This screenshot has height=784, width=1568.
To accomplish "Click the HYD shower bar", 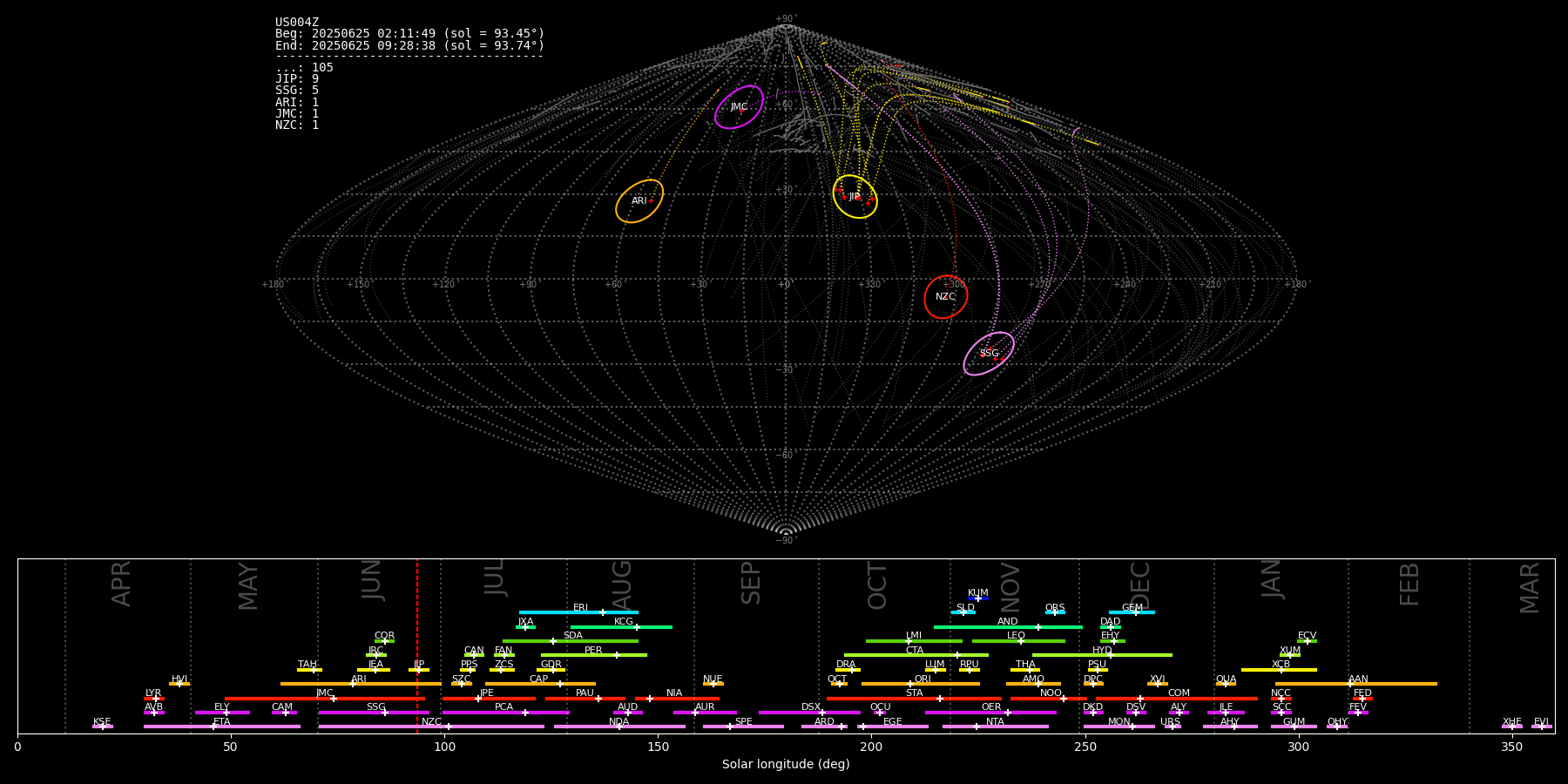I will [x=1102, y=655].
